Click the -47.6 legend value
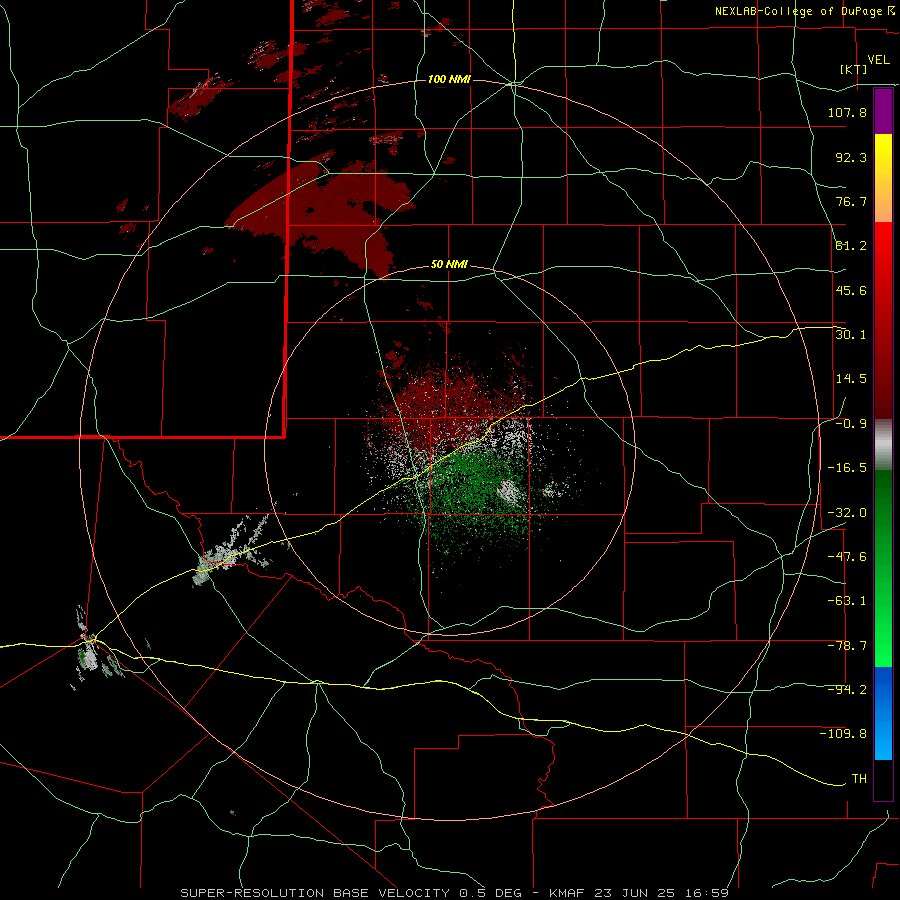 pos(847,557)
